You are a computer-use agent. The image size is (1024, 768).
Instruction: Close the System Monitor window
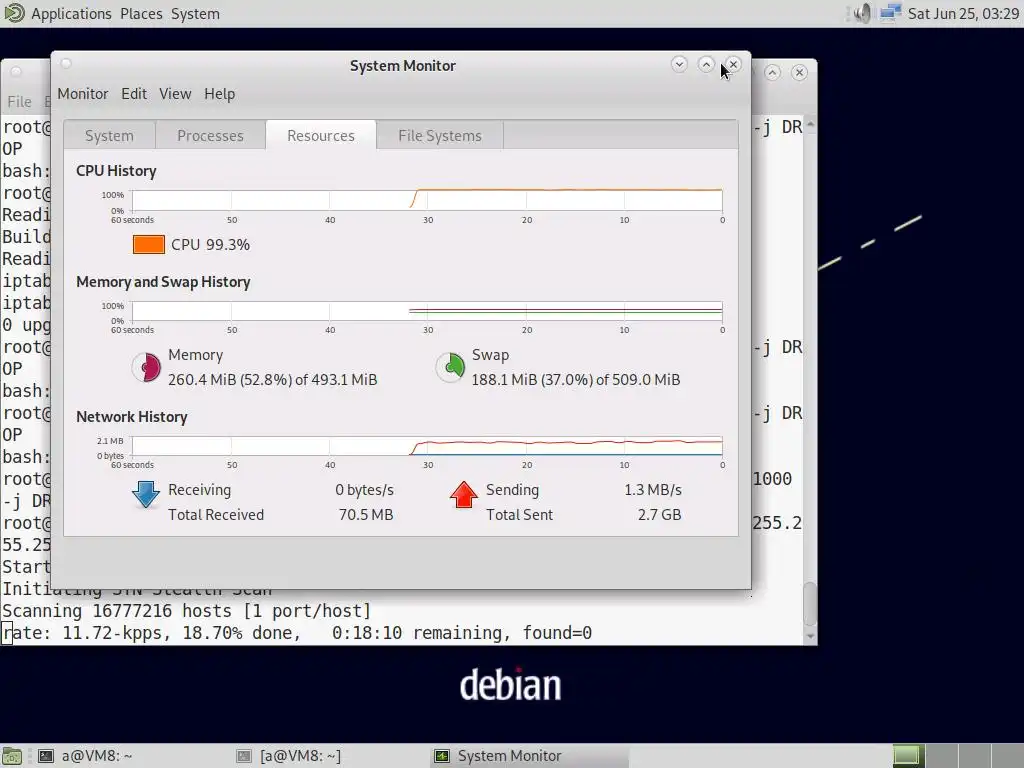pos(733,64)
